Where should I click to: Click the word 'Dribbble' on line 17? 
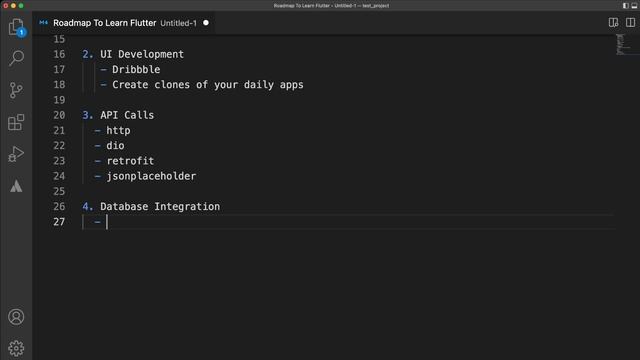coord(136,69)
